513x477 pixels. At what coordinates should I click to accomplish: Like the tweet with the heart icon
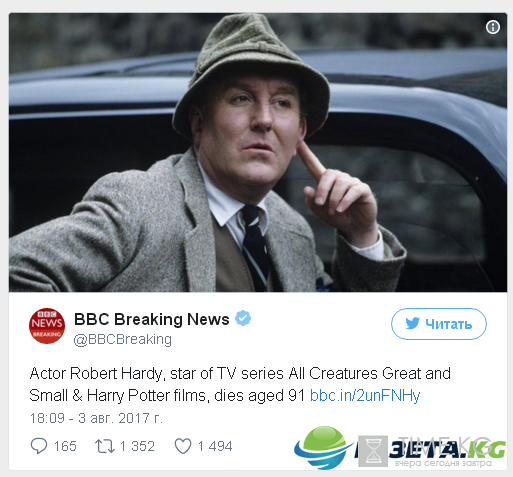(183, 446)
